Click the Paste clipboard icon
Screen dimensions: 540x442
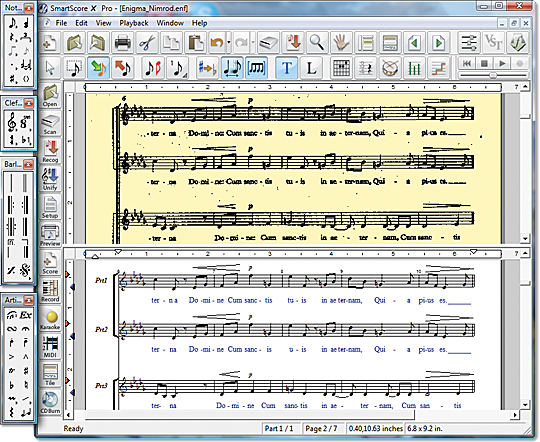click(x=195, y=43)
